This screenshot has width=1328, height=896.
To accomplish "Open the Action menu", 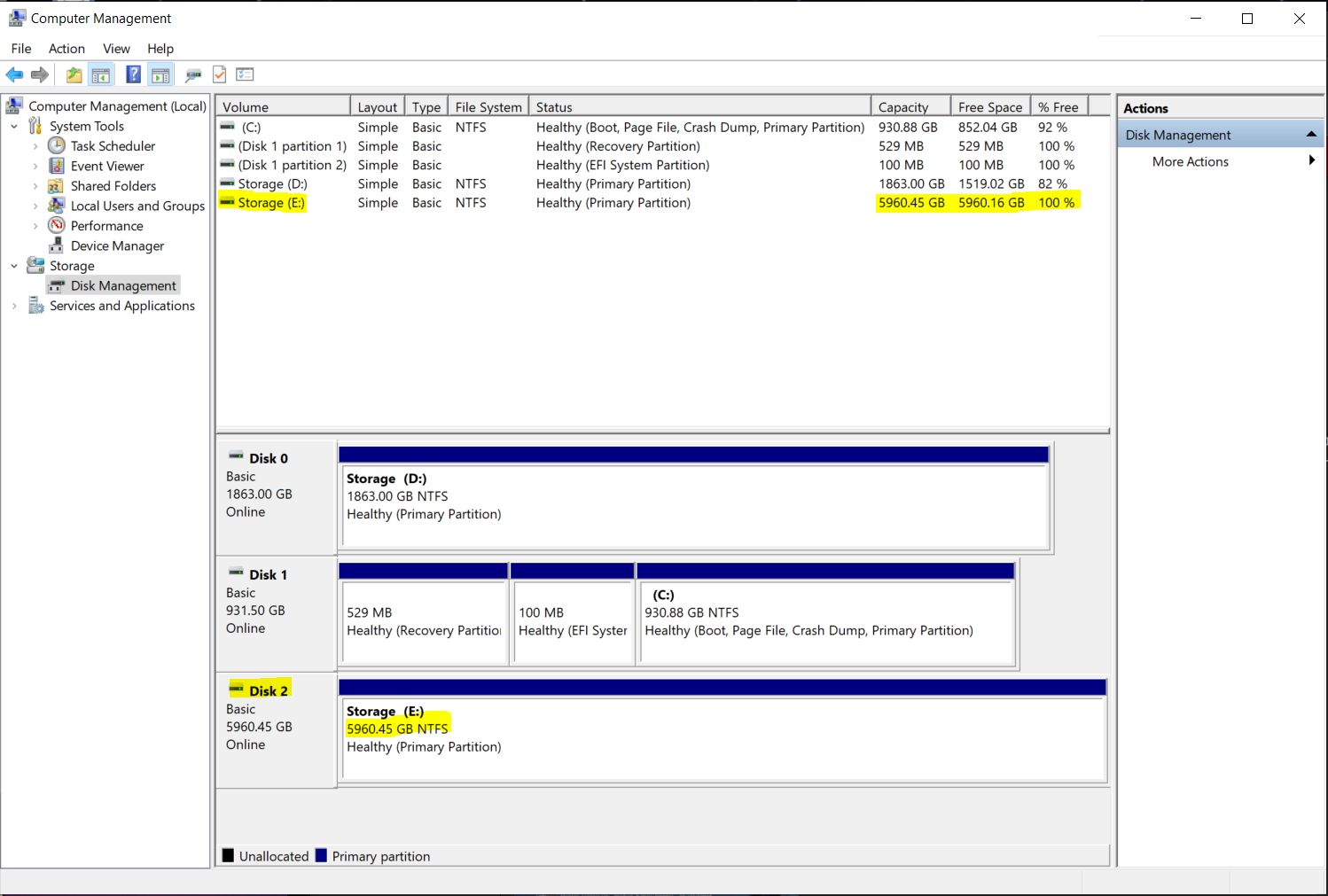I will coord(66,49).
